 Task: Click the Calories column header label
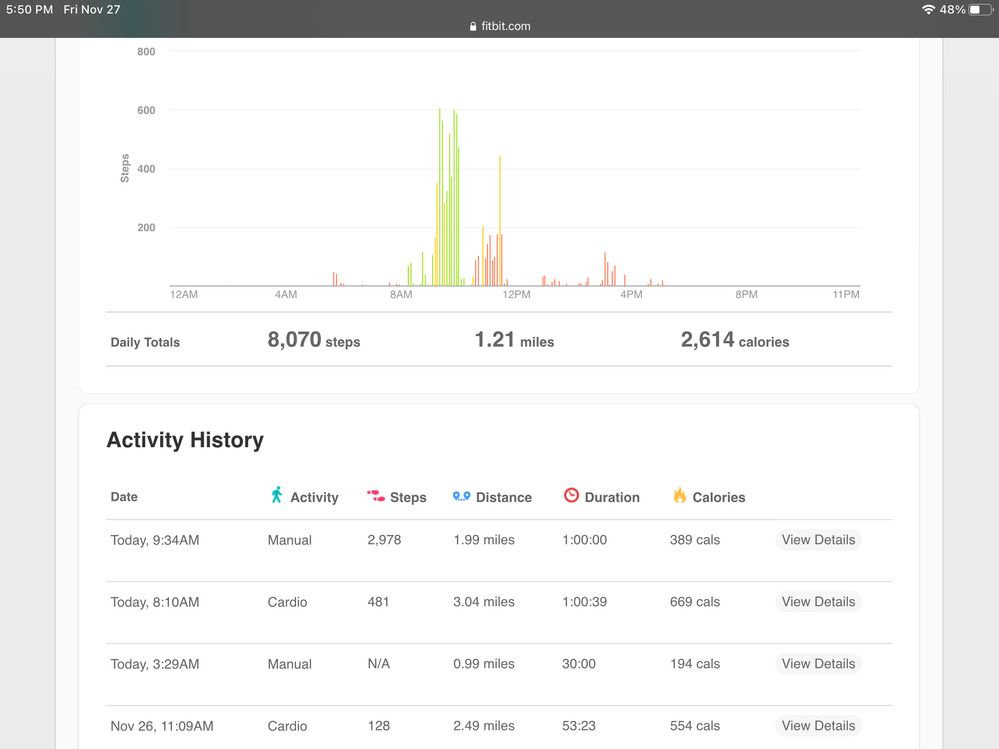point(719,497)
